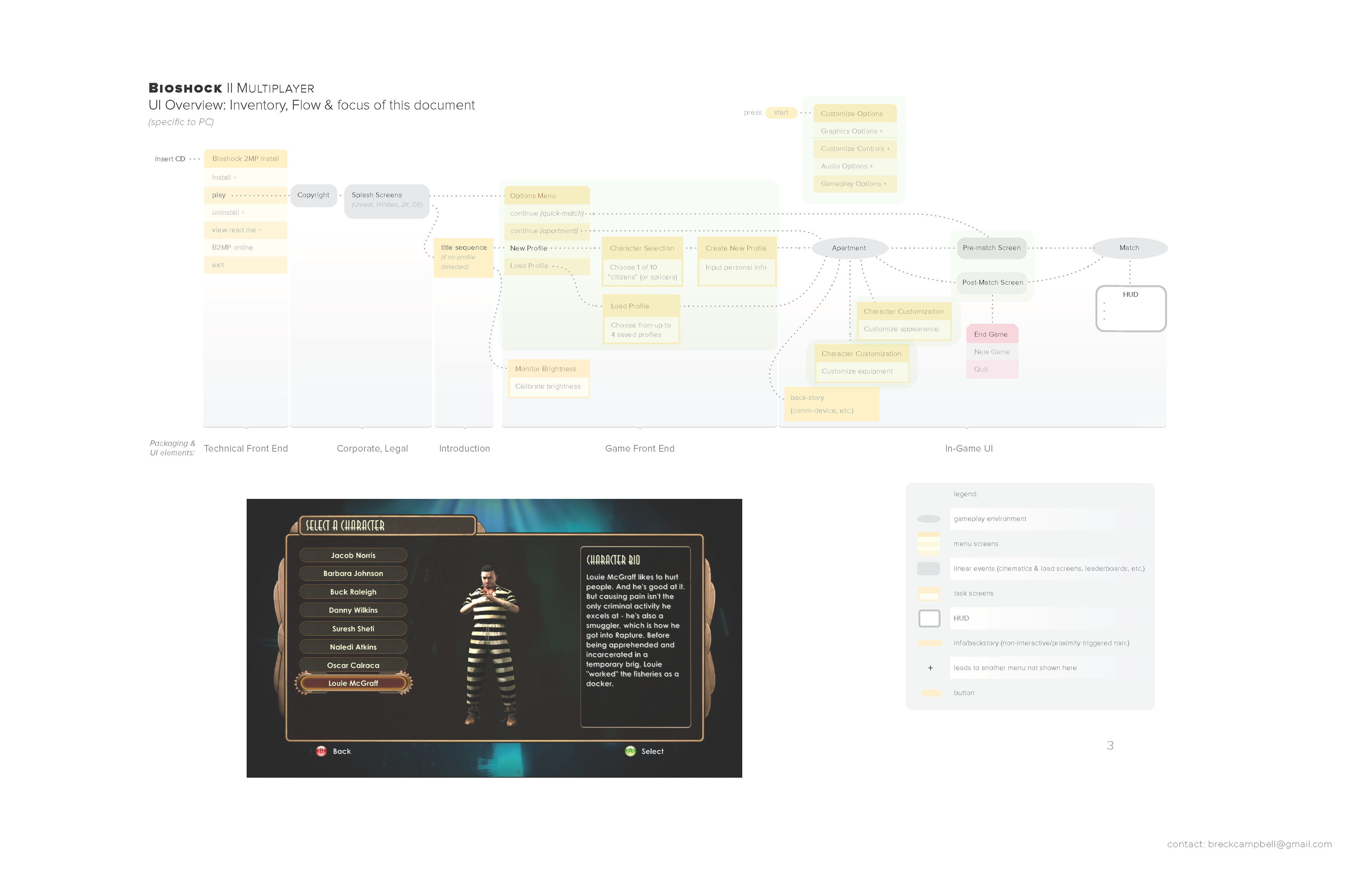Click the red B Back icon
This screenshot has width=1372, height=888.
[x=321, y=751]
